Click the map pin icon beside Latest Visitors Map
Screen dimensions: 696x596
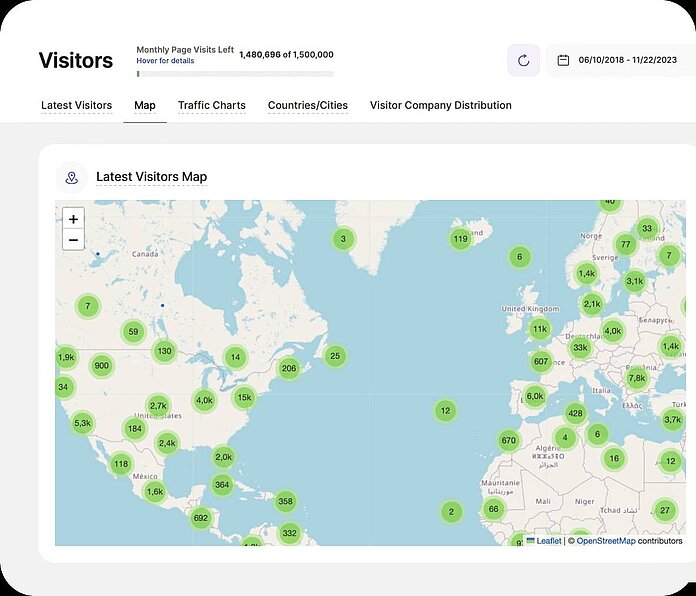[71, 177]
